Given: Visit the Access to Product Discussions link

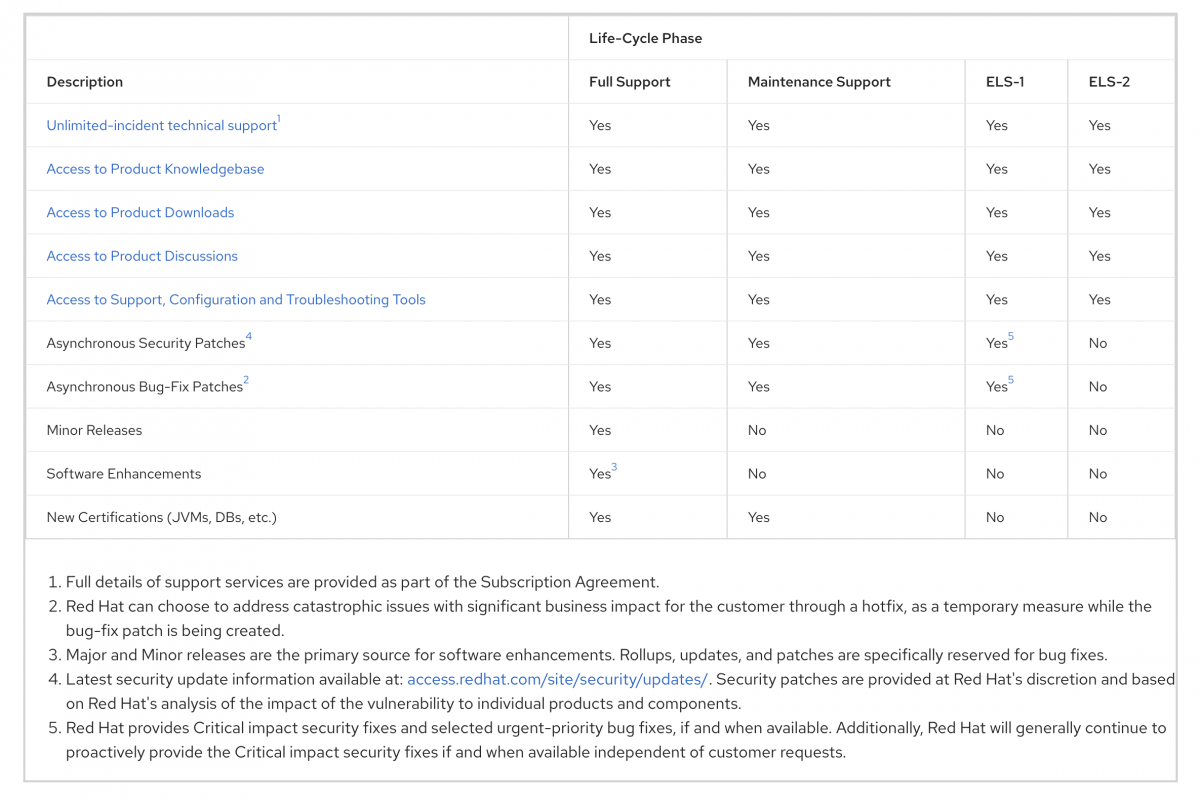Looking at the screenshot, I should 142,256.
